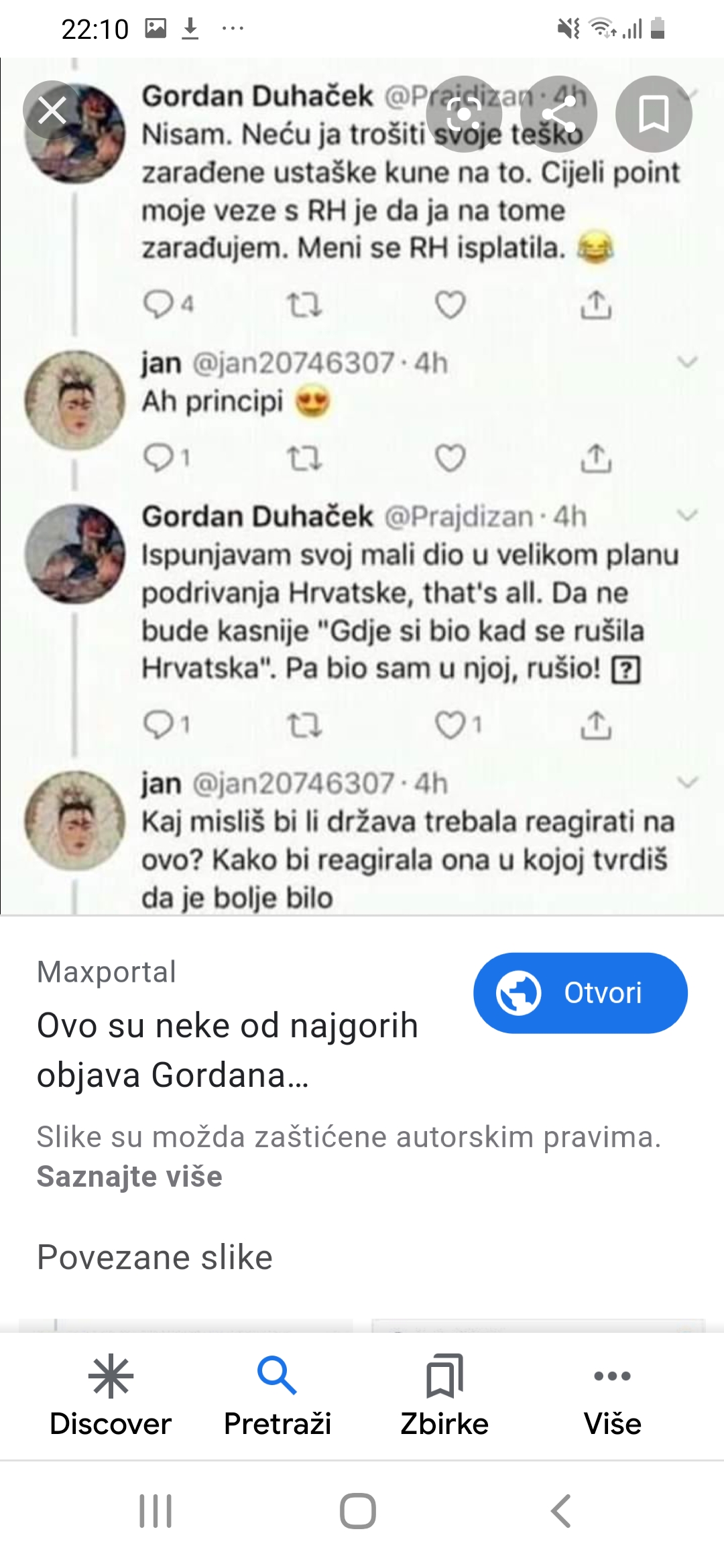This screenshot has width=724, height=1568.
Task: Retweet the "Ah principi" tweet
Action: pos(304,458)
